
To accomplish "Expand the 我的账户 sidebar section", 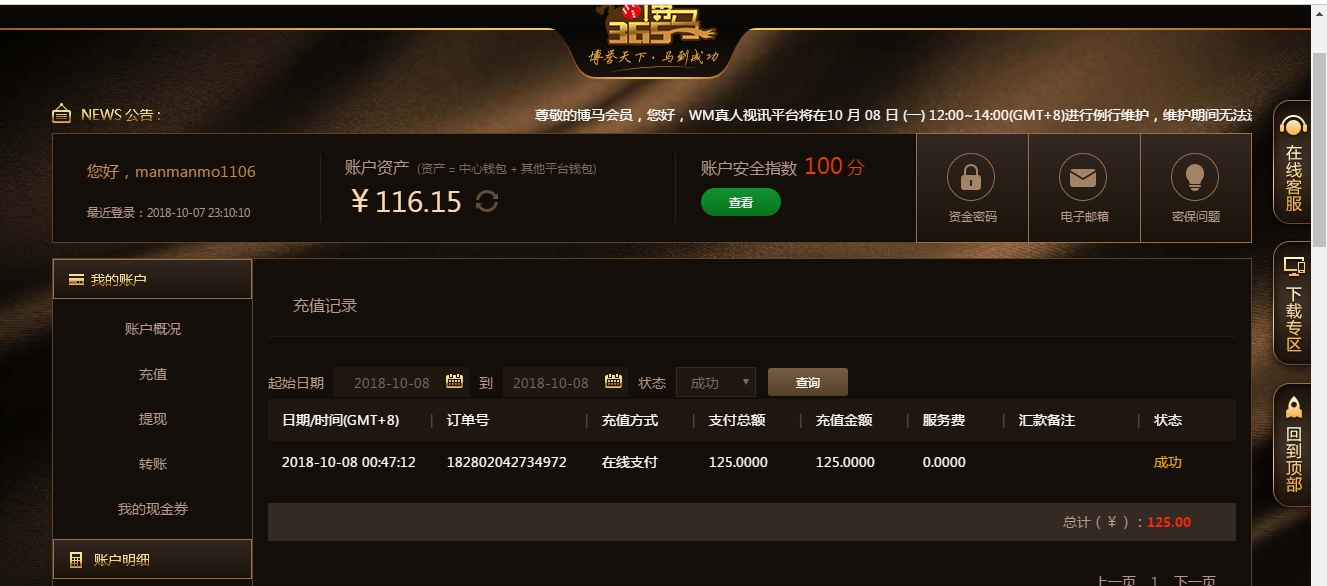I will pyautogui.click(x=152, y=279).
